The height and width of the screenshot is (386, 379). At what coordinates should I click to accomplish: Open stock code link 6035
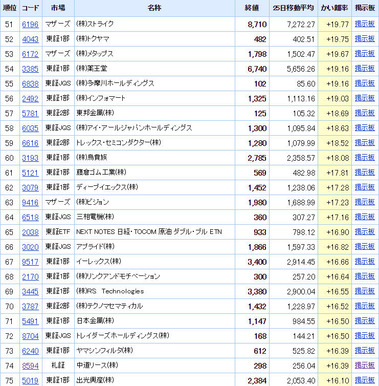(30, 128)
